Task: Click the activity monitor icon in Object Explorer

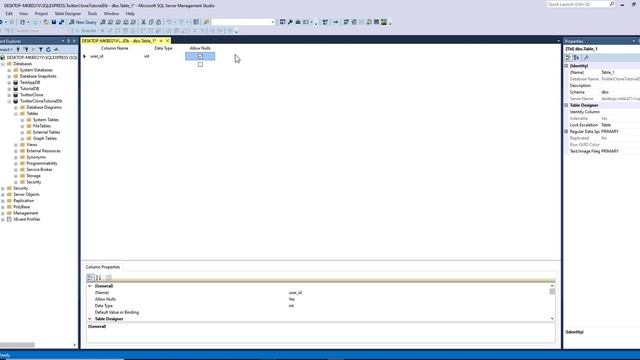Action: (56, 49)
